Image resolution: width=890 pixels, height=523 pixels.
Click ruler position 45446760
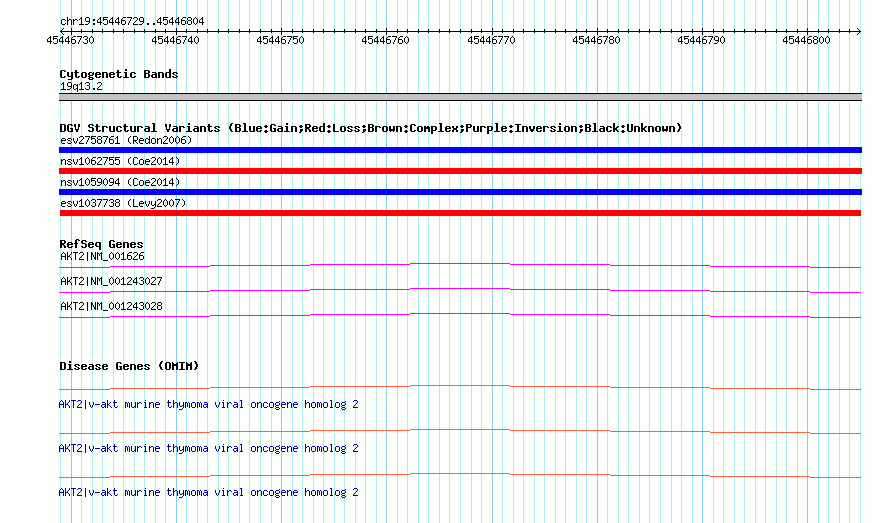tap(385, 40)
